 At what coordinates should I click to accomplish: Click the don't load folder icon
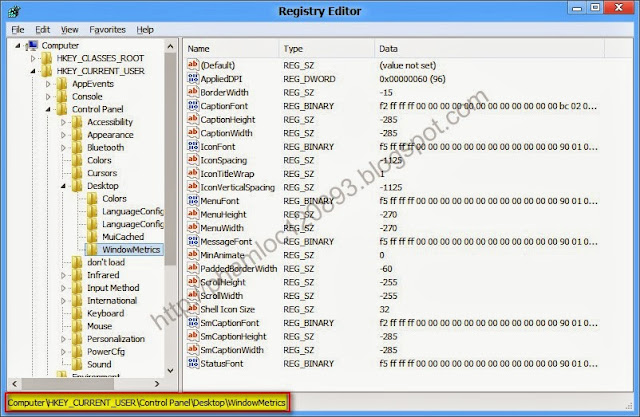[77, 262]
